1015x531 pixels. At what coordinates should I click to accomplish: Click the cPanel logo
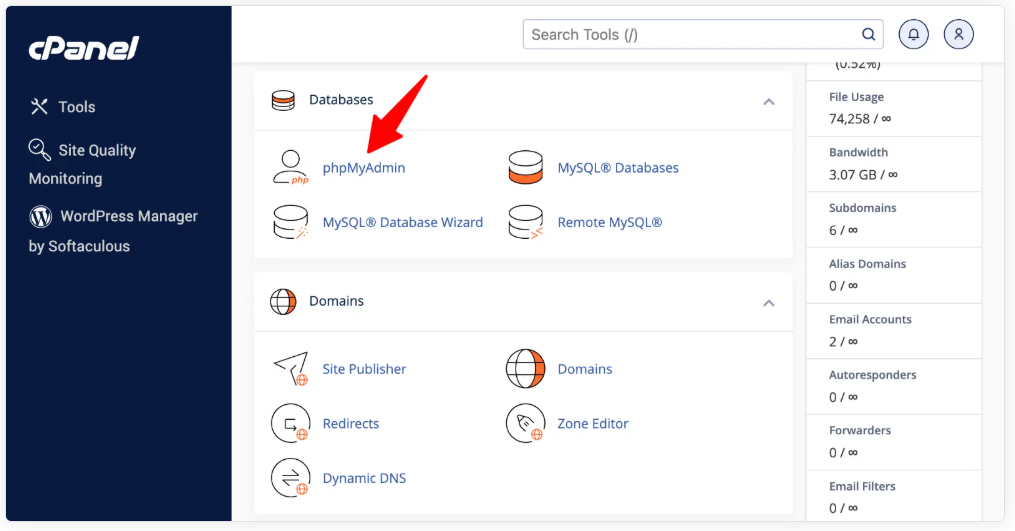point(84,49)
